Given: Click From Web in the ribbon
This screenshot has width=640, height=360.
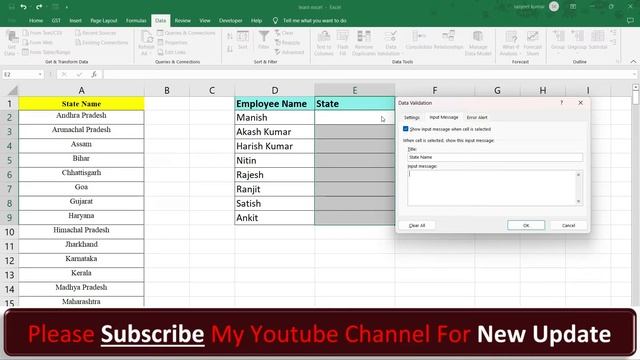Looking at the screenshot, I should pyautogui.click(x=38, y=42).
